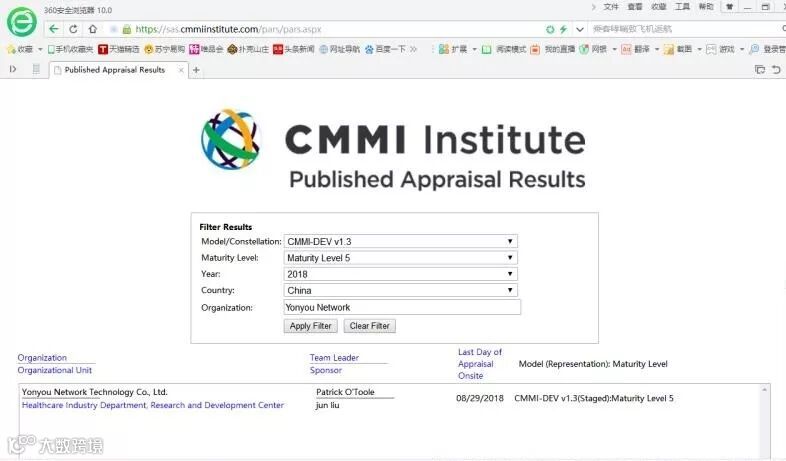Open the 唯品会 bookmark
This screenshot has height=461, width=786.
click(206, 49)
